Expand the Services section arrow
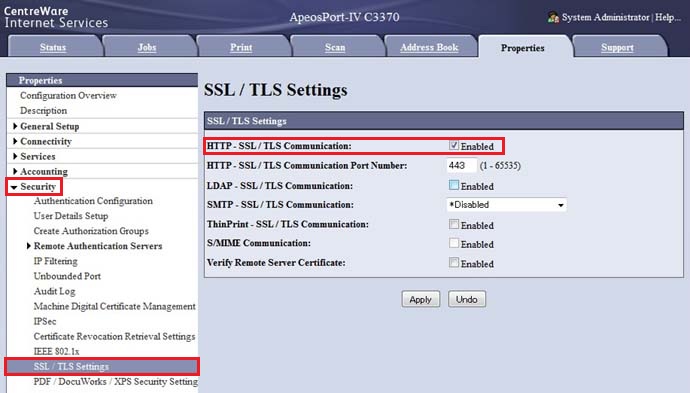Screen dimensions: 690x393 pos(15,156)
